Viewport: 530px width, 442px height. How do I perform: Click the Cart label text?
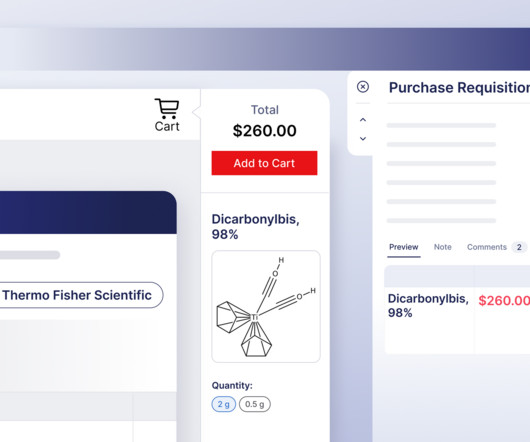tap(167, 126)
